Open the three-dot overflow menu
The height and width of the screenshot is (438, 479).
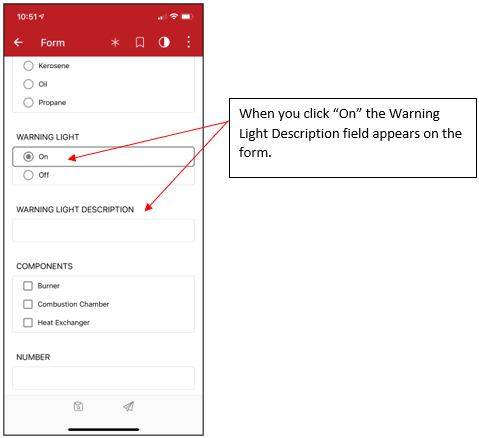(x=189, y=42)
